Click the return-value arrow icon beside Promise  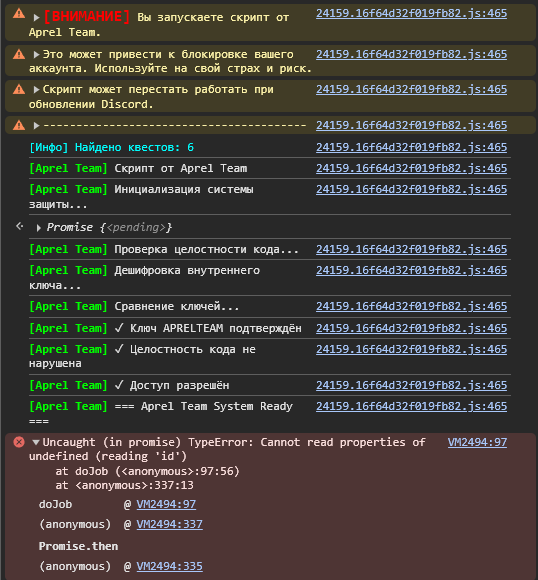pyautogui.click(x=20, y=226)
